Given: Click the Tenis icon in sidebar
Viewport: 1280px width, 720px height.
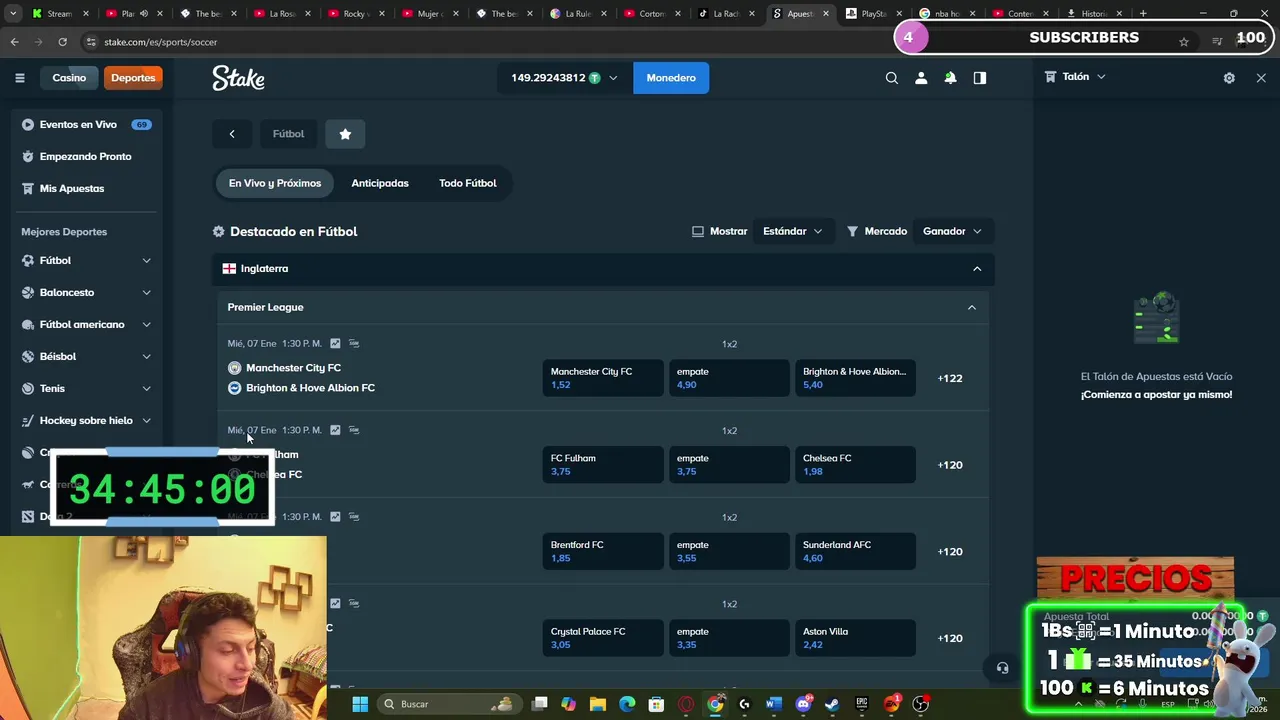Looking at the screenshot, I should click(28, 388).
